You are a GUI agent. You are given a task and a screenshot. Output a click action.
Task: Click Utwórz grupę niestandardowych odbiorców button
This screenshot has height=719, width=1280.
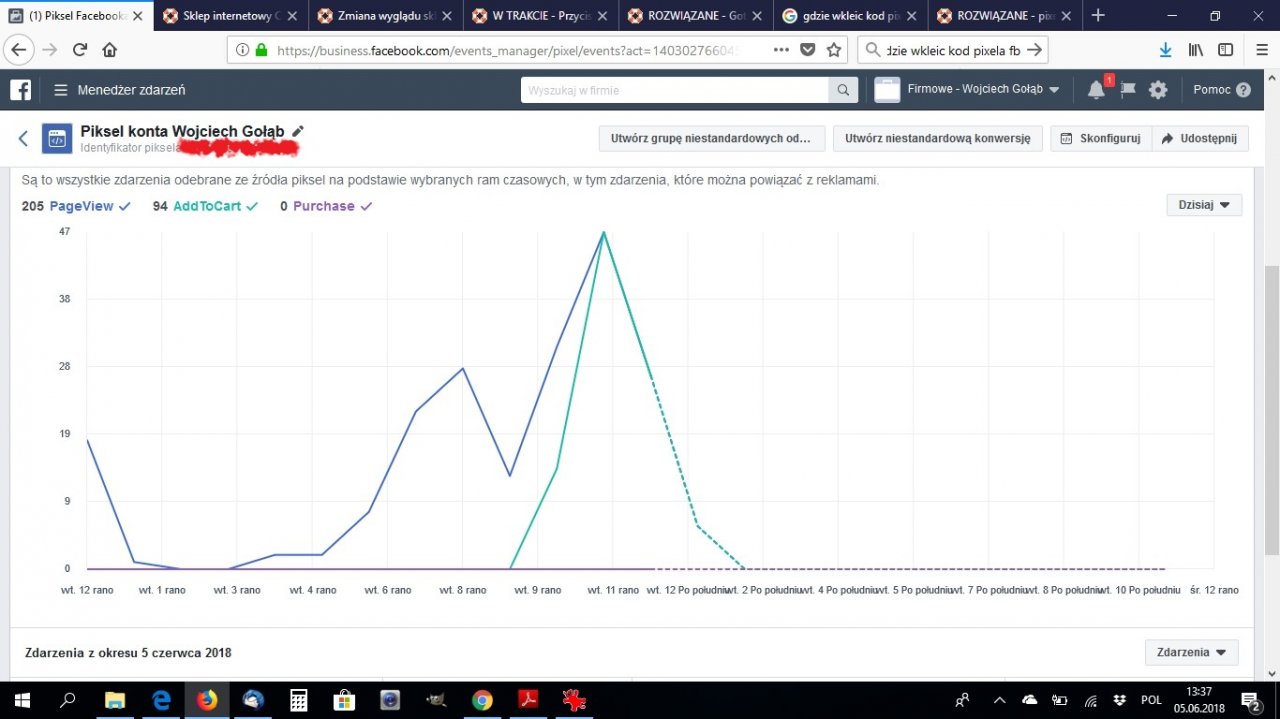pyautogui.click(x=711, y=139)
